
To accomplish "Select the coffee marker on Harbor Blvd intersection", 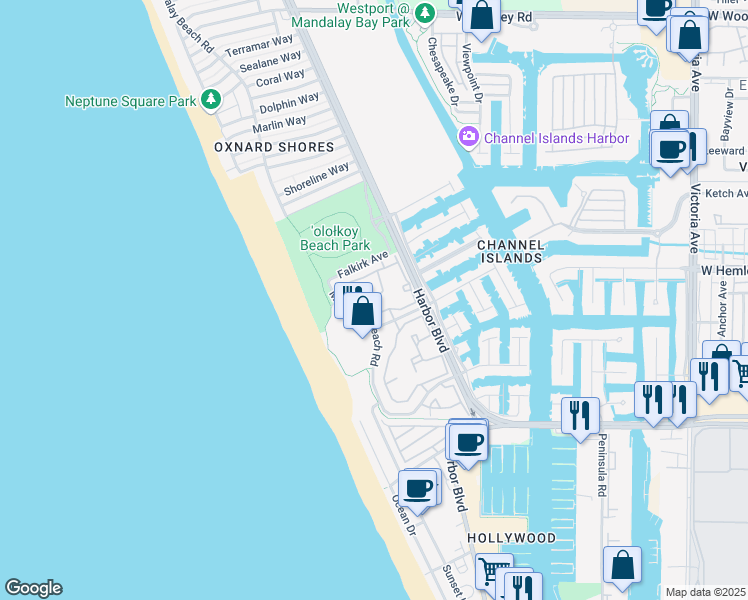I will (468, 441).
